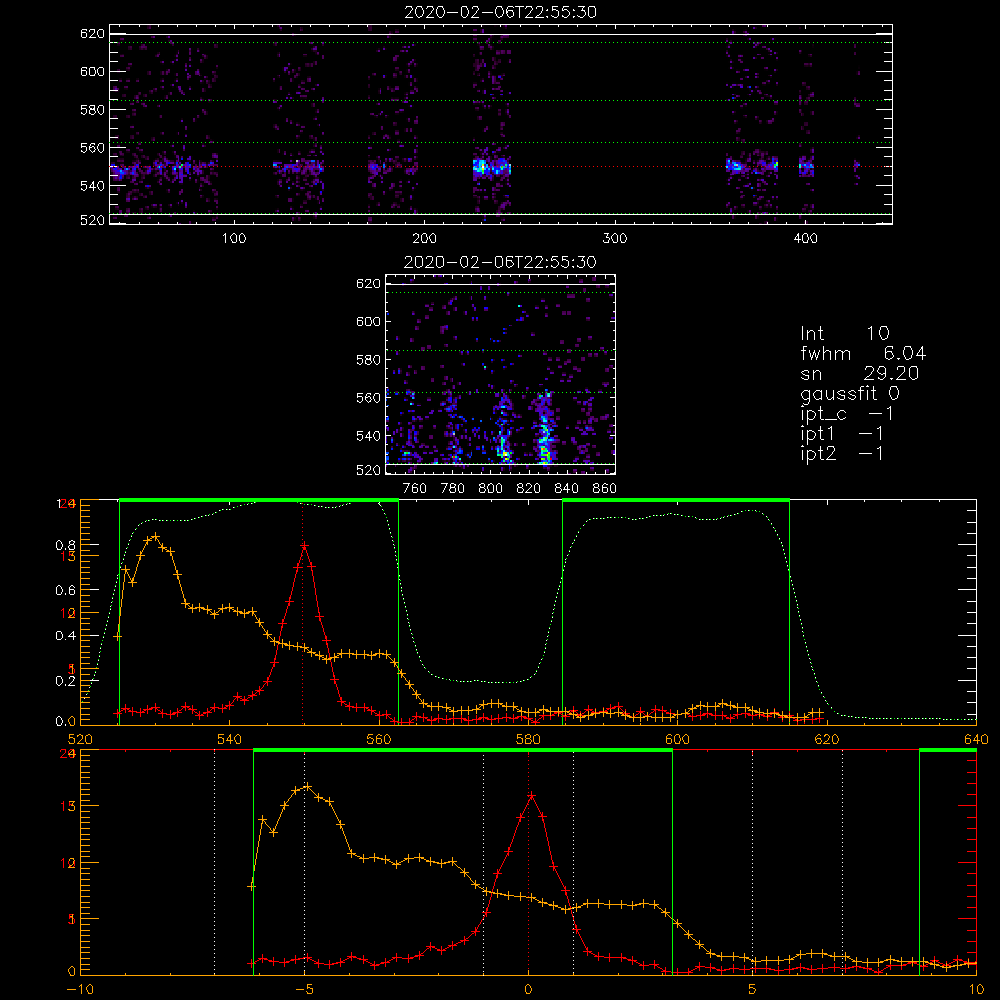Click x-axis label 200 on top spectrogram
The image size is (1000, 1000).
(424, 239)
